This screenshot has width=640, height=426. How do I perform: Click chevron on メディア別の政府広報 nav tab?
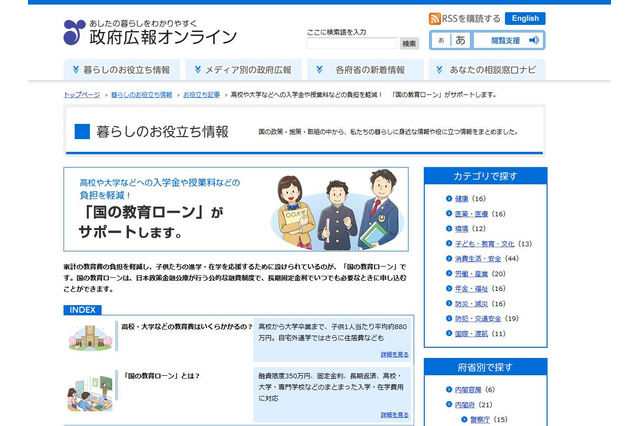(198, 69)
